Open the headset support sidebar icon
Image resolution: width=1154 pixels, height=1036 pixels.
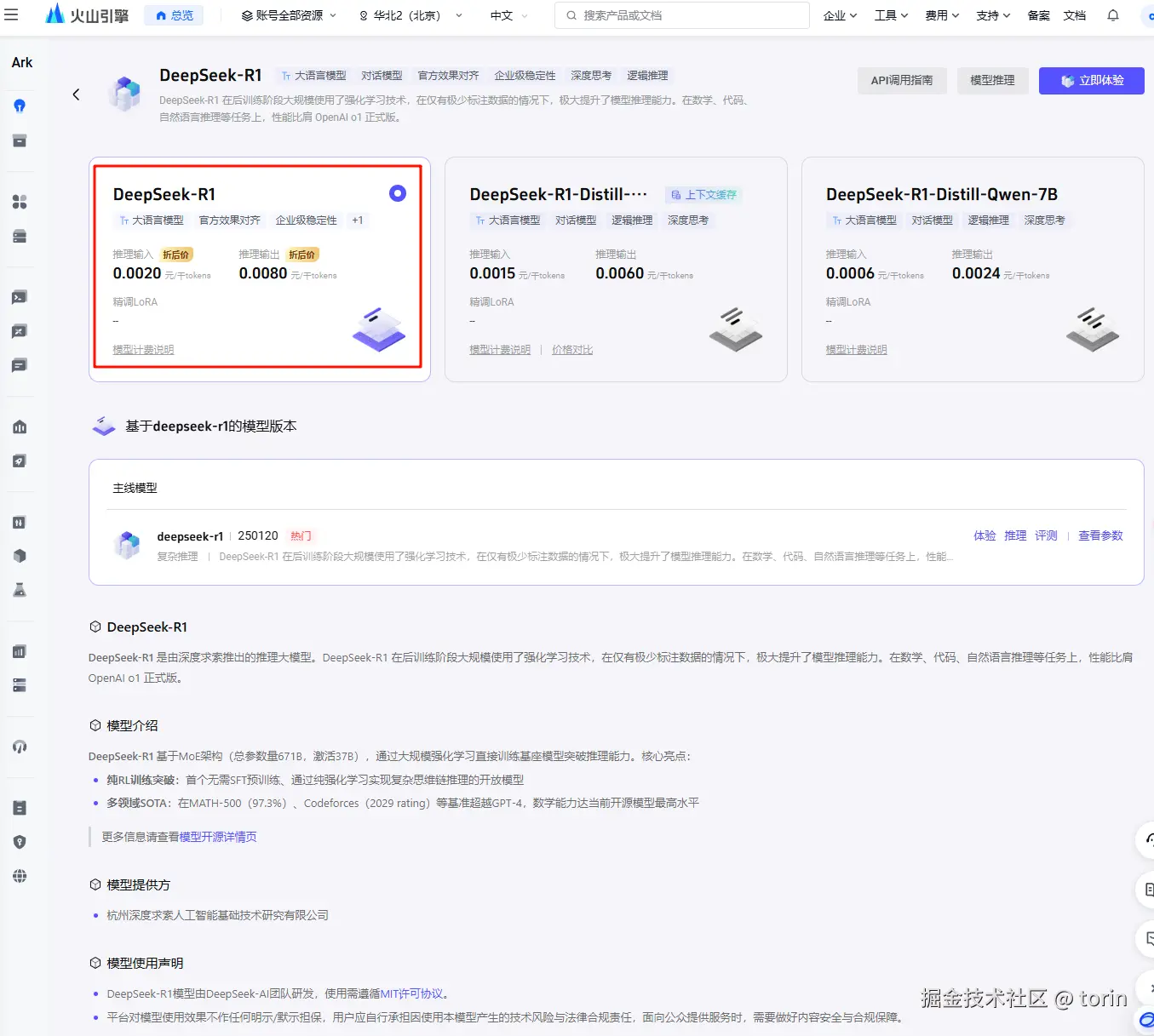point(20,747)
